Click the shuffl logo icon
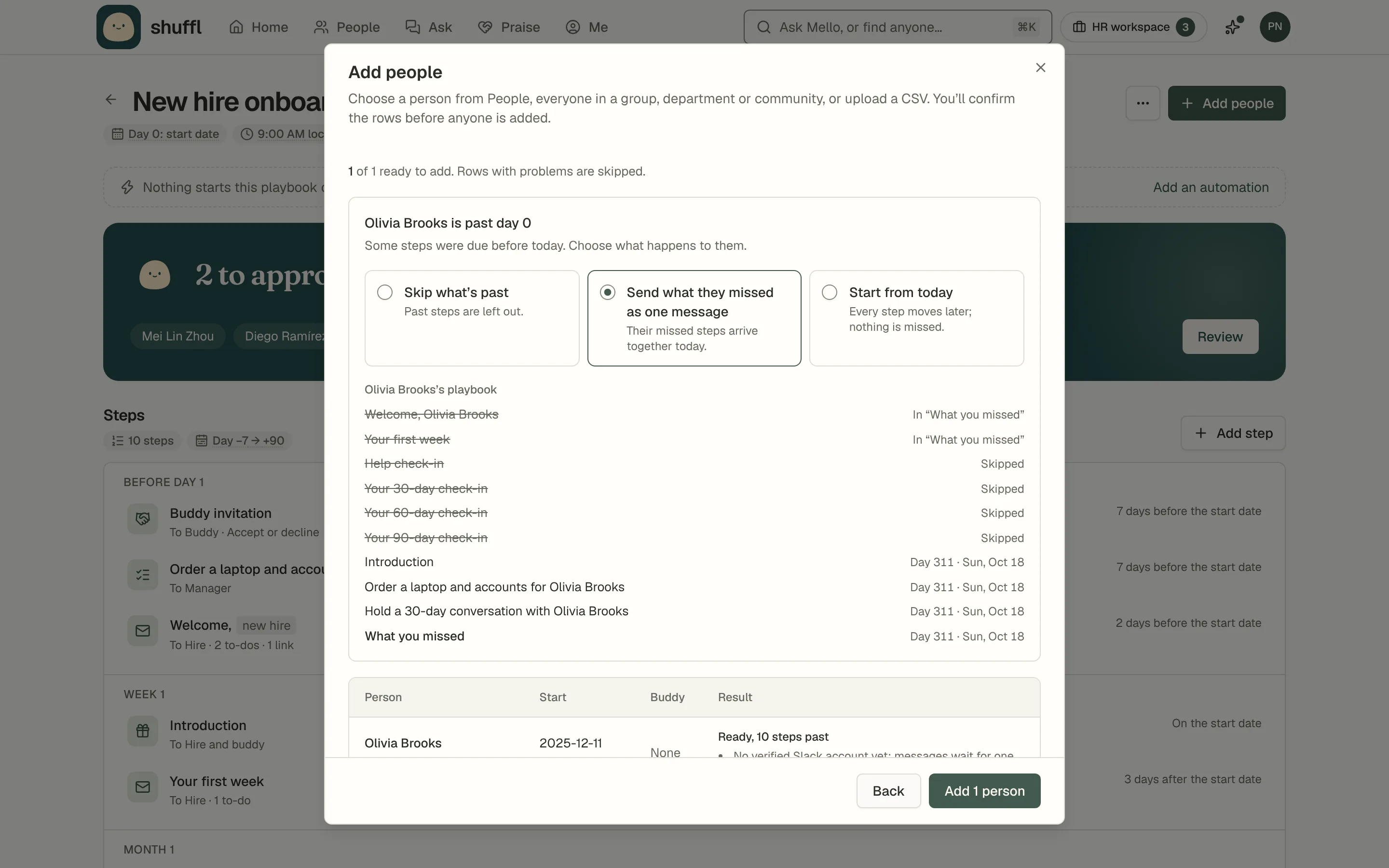Image resolution: width=1389 pixels, height=868 pixels. pyautogui.click(x=118, y=27)
